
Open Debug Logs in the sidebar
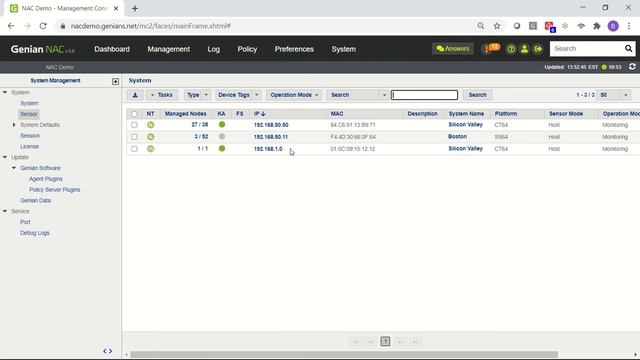(35, 233)
